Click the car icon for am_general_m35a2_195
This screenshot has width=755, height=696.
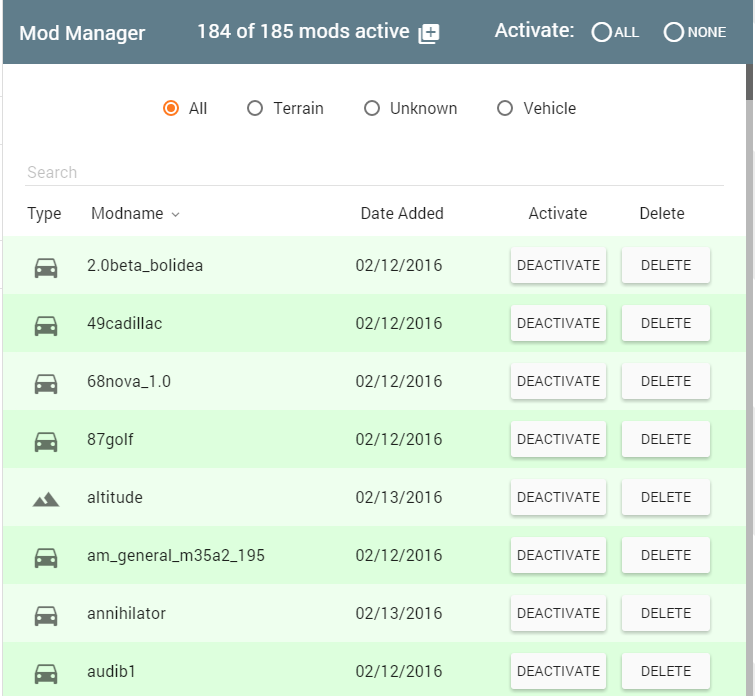[x=46, y=557]
